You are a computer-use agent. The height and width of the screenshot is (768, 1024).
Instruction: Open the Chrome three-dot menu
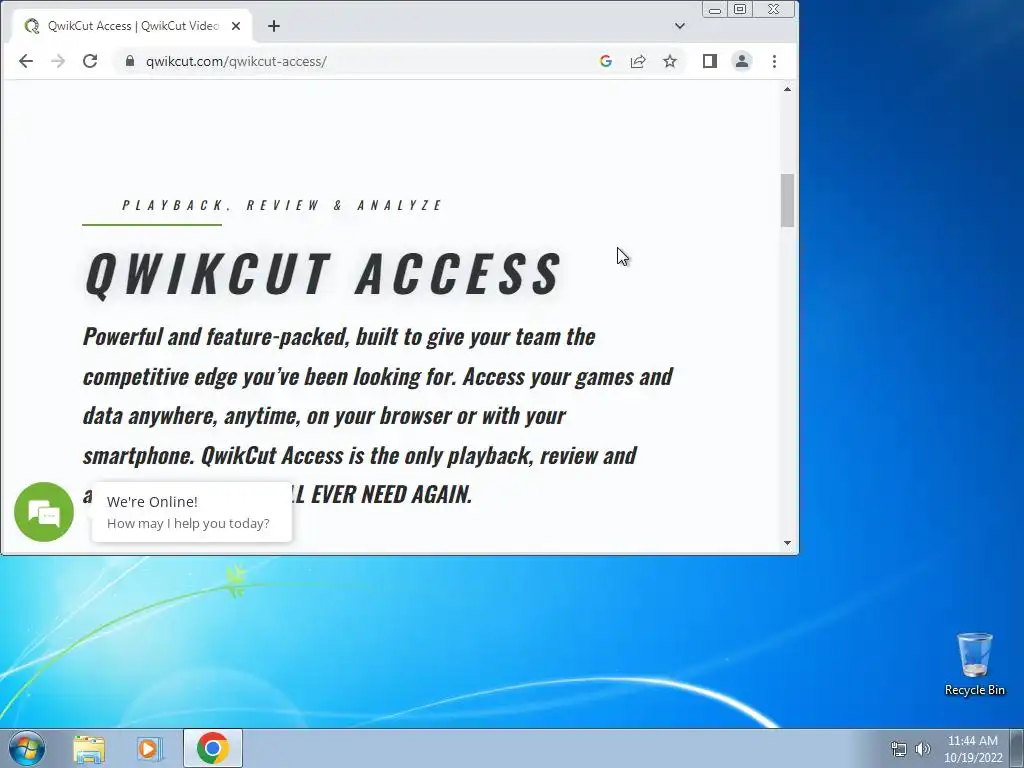click(775, 61)
